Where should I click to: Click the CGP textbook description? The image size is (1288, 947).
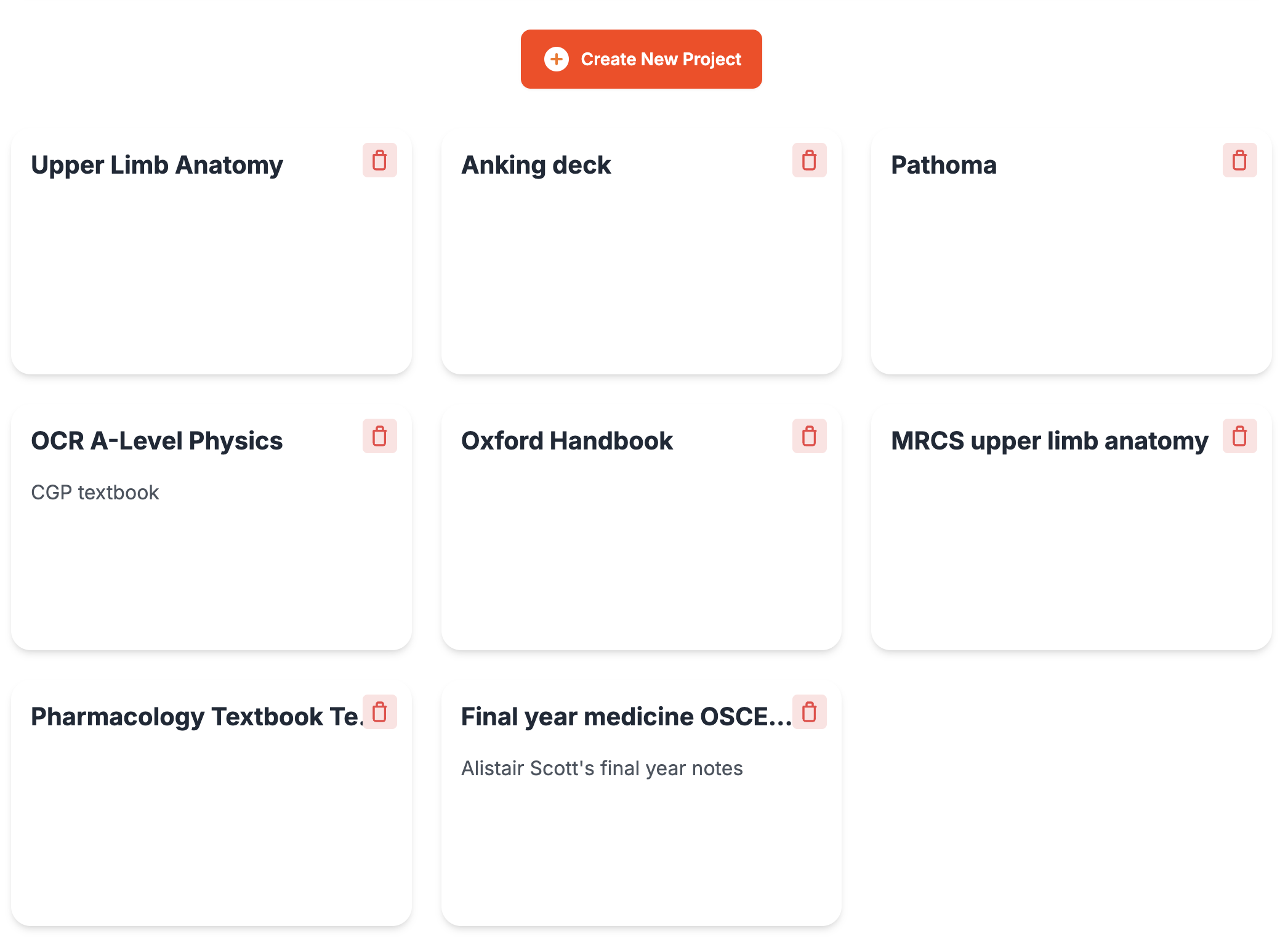(95, 493)
